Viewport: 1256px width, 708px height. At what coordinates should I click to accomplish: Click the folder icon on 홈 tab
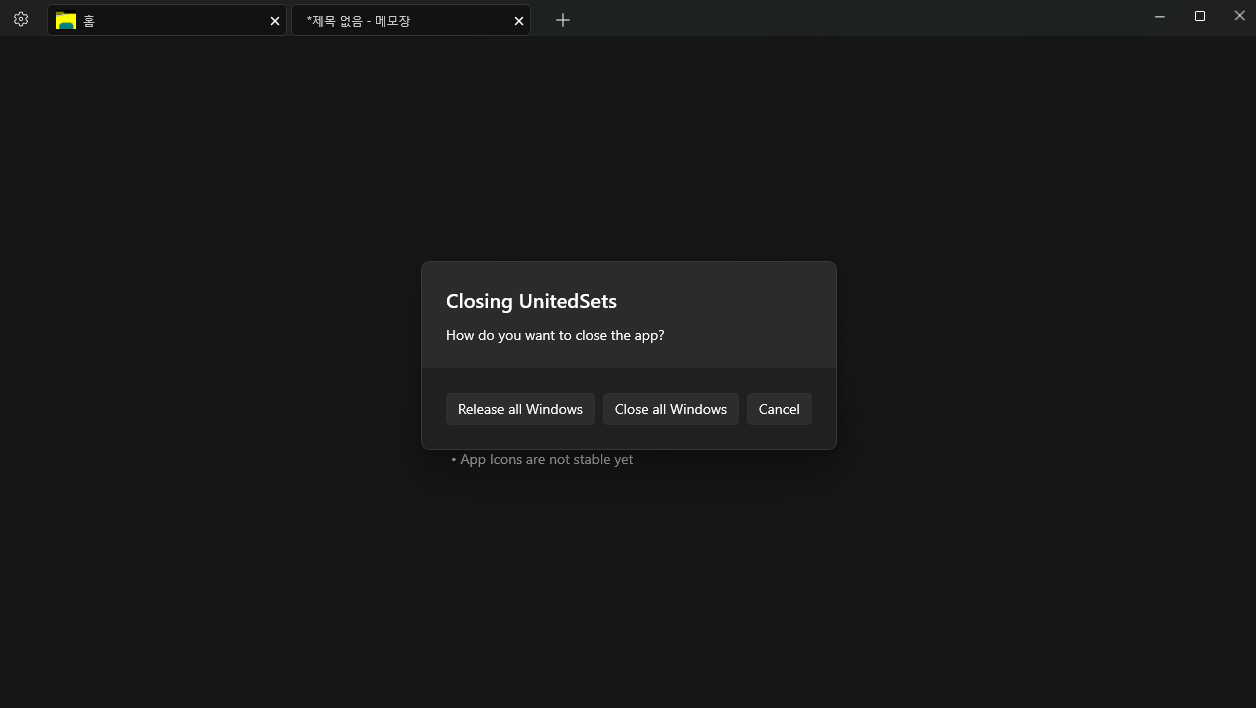click(66, 20)
